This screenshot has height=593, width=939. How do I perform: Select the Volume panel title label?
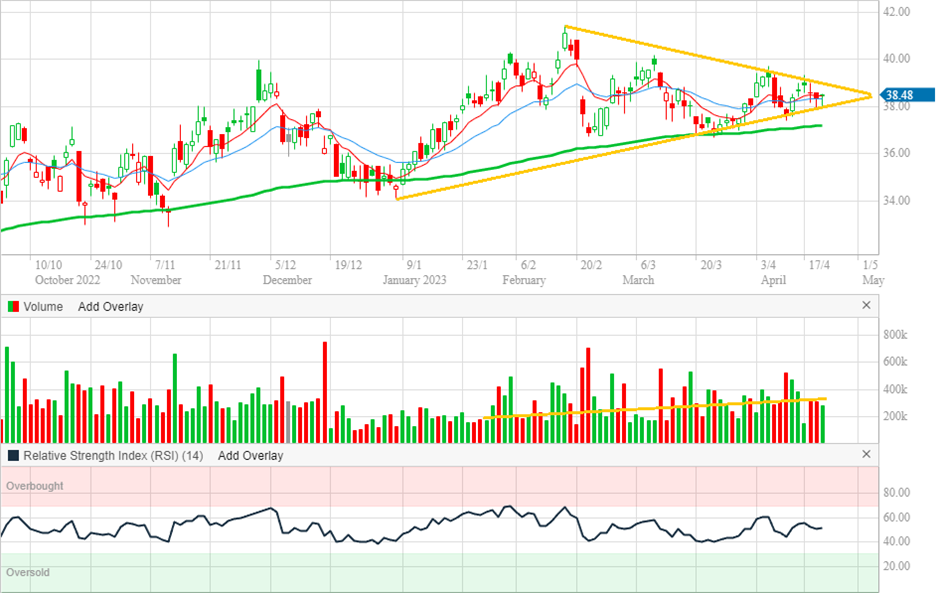click(42, 307)
